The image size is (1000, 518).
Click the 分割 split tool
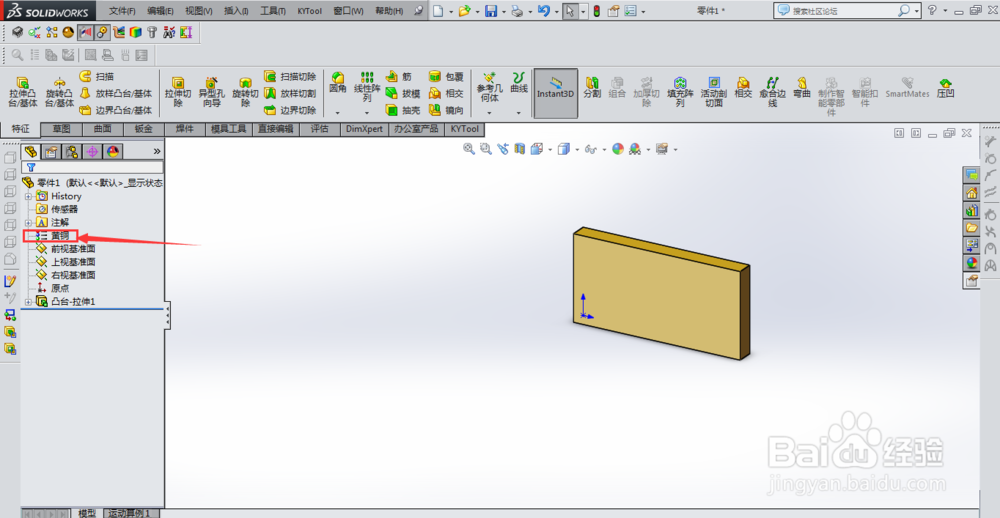592,88
